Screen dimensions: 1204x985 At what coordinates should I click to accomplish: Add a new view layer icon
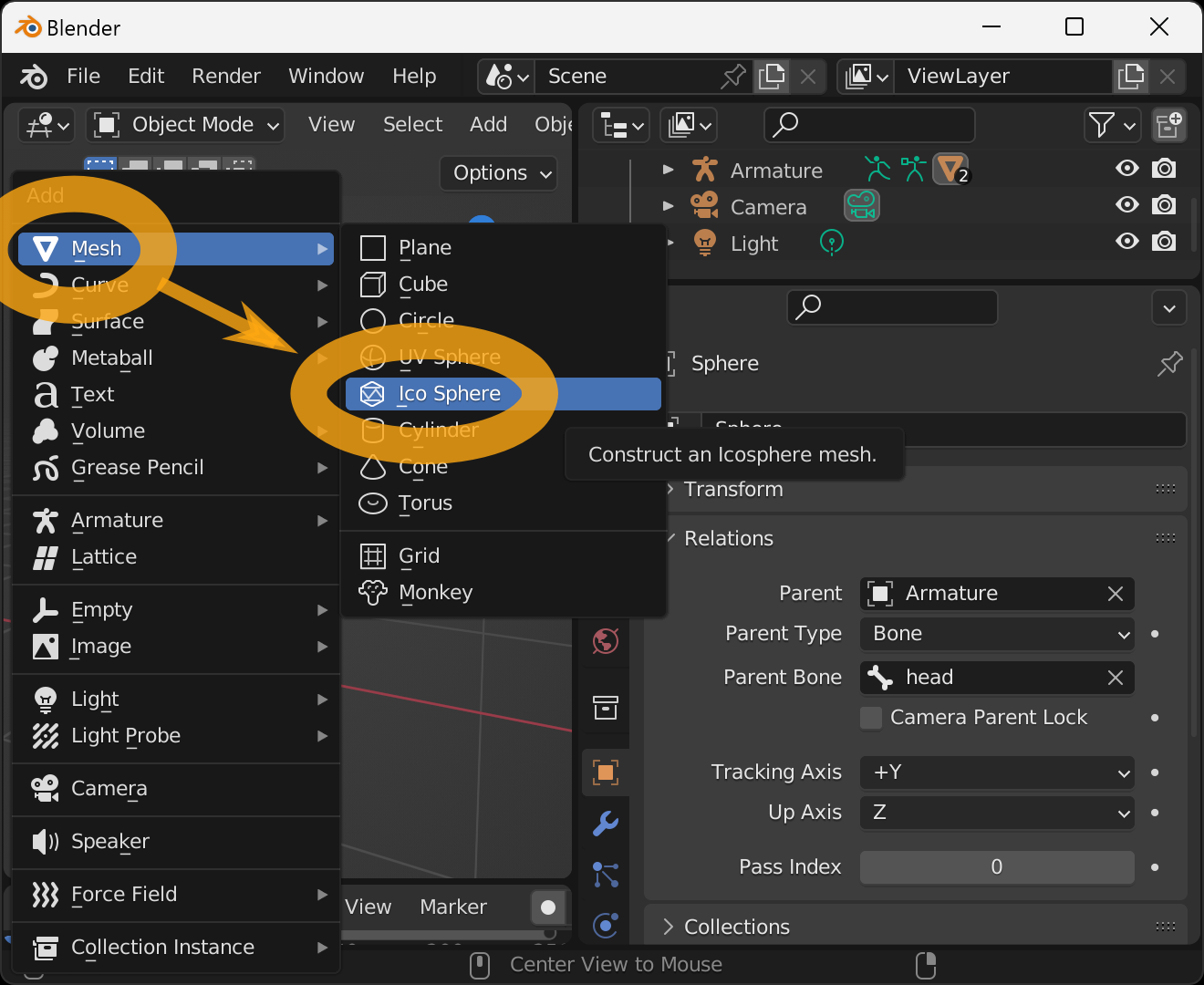[1131, 77]
